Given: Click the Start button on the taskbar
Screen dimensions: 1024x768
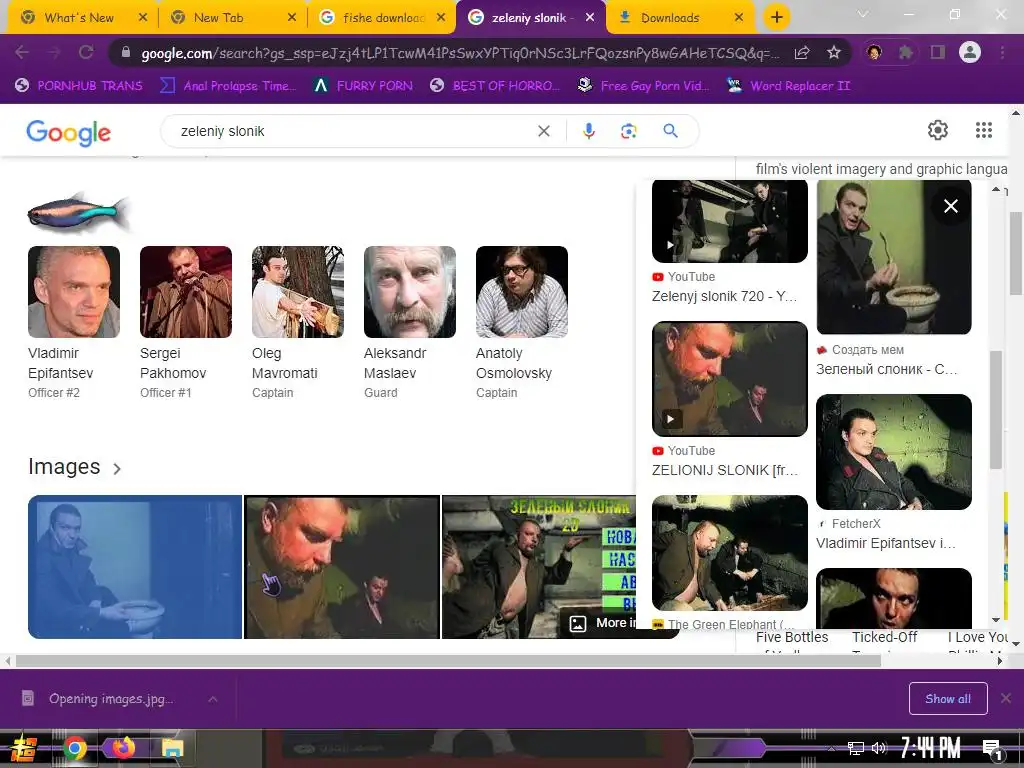Looking at the screenshot, I should click(x=23, y=748).
